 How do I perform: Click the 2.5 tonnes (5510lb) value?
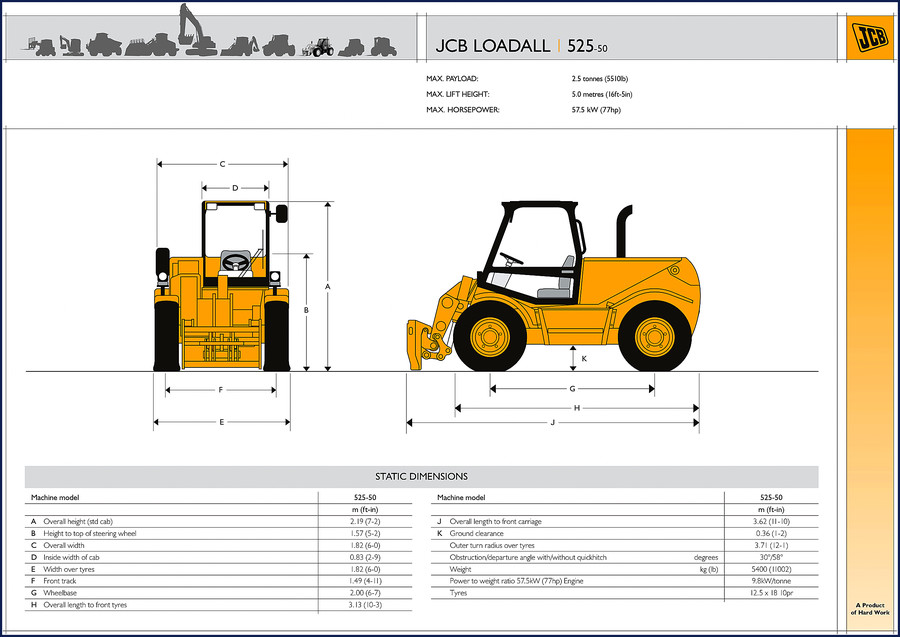pos(600,79)
